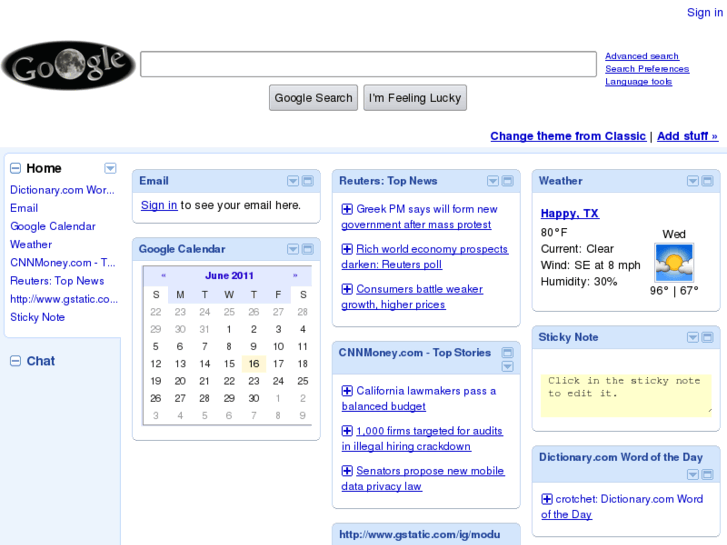Image resolution: width=727 pixels, height=545 pixels.
Task: Click the Google moon logo
Action: pyautogui.click(x=69, y=65)
